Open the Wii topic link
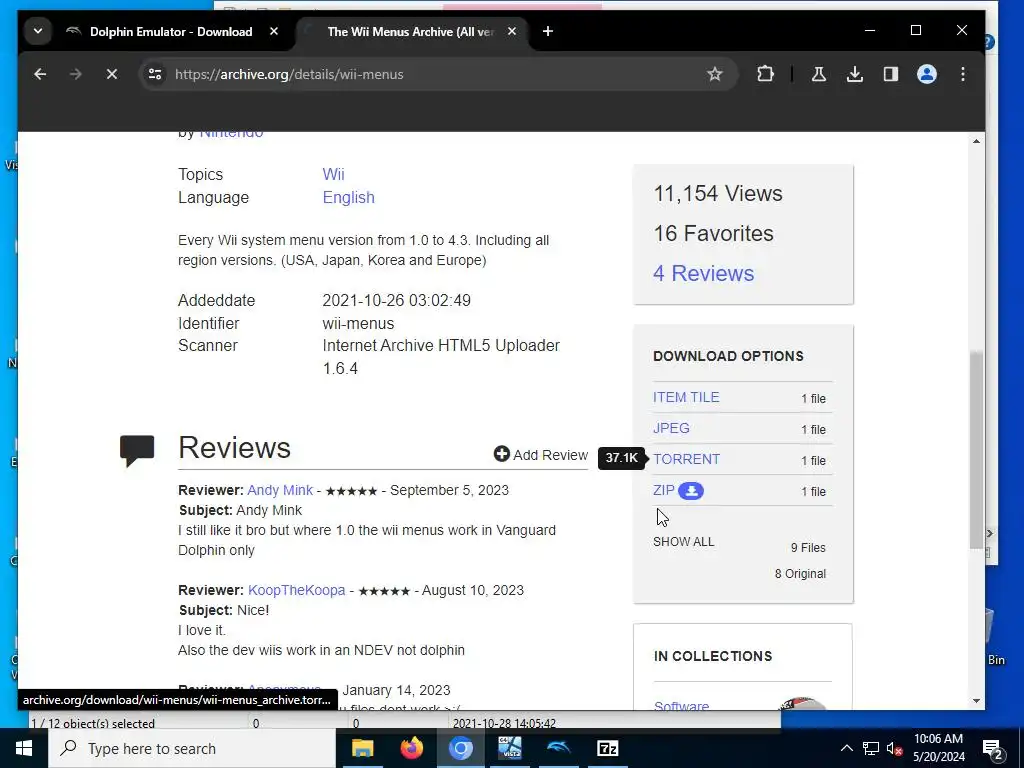This screenshot has height=768, width=1024. pos(333,174)
